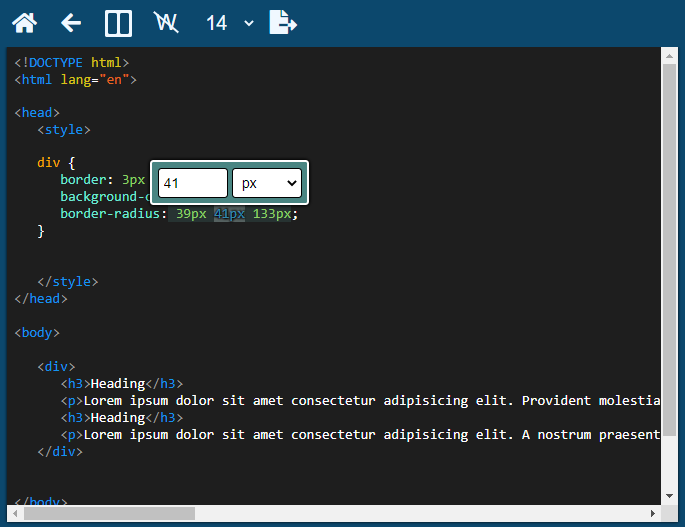Toggle the split view layout icon

click(x=118, y=23)
